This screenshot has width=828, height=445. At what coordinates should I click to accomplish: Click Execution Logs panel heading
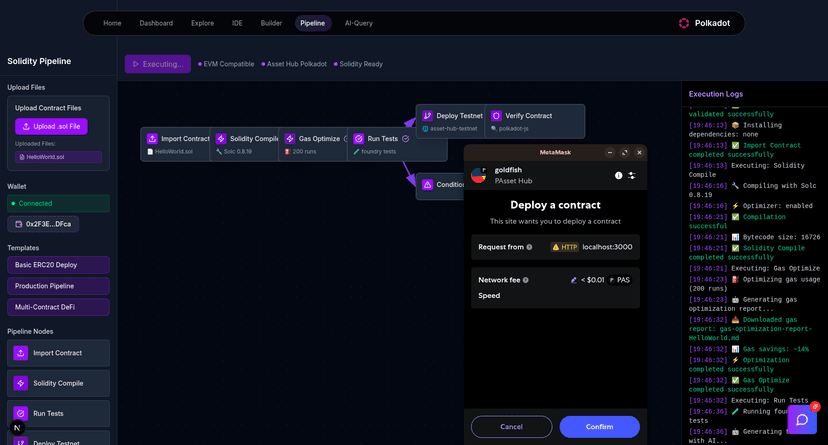coord(716,94)
